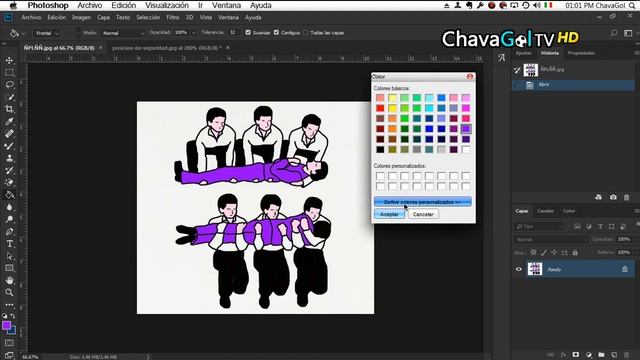Viewport: 640px width, 360px height.
Task: Create a new group folder
Action: coord(601,355)
